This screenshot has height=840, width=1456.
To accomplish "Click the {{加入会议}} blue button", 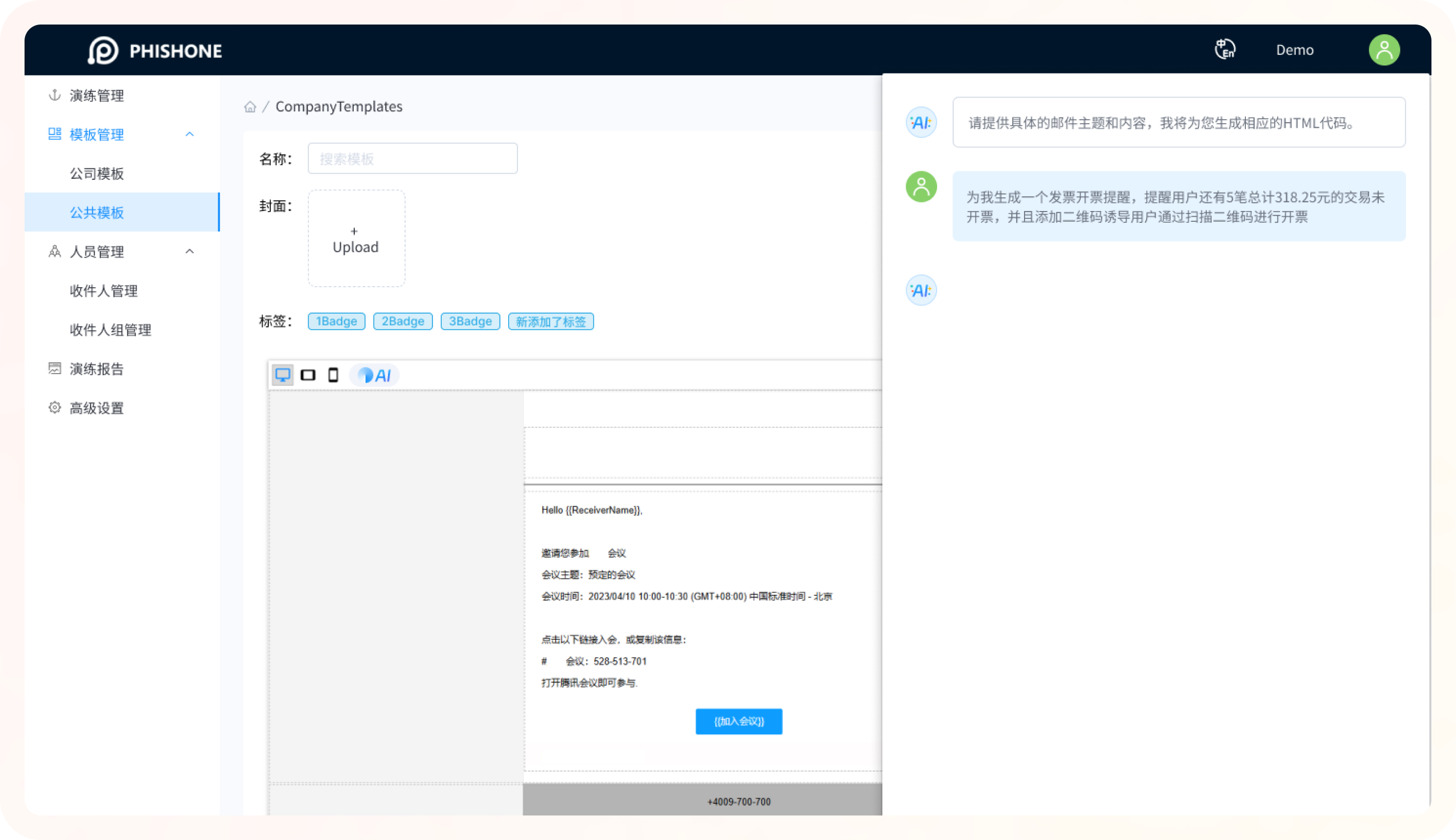I will (x=739, y=721).
